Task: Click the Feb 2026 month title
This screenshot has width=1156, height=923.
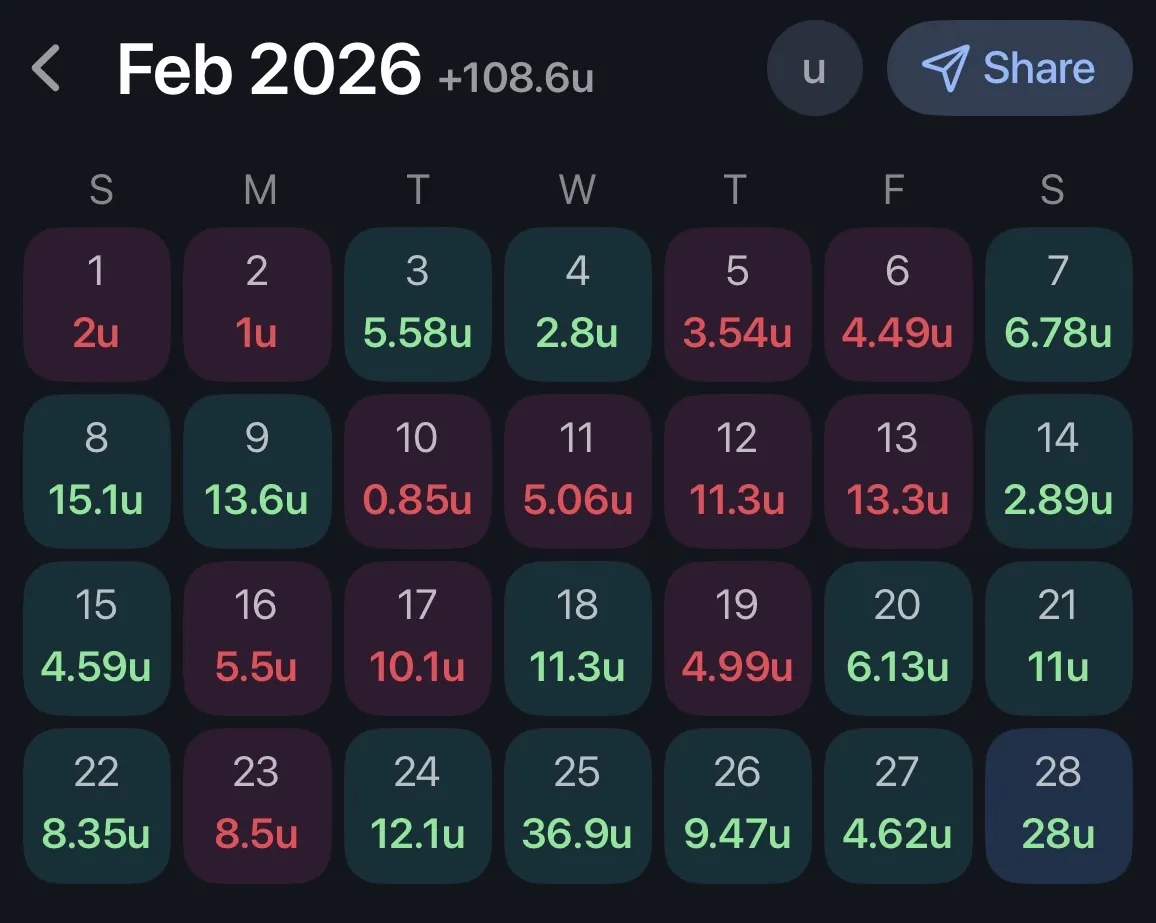Action: 268,68
